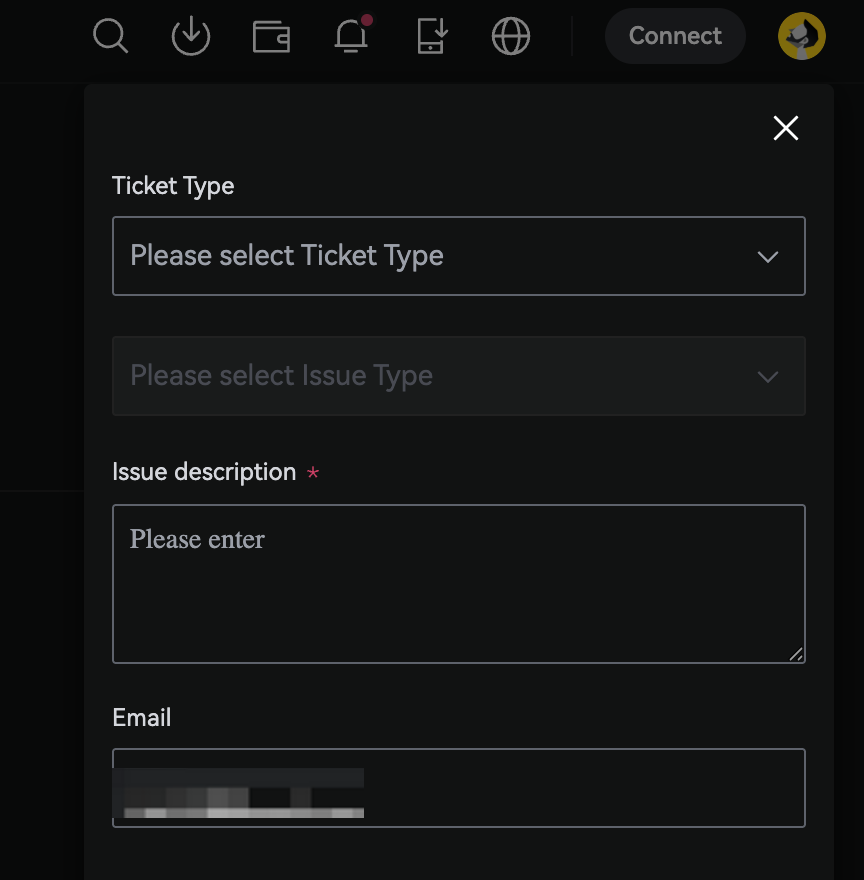Click the mobile app download icon
This screenshot has height=880, width=864.
(x=432, y=37)
